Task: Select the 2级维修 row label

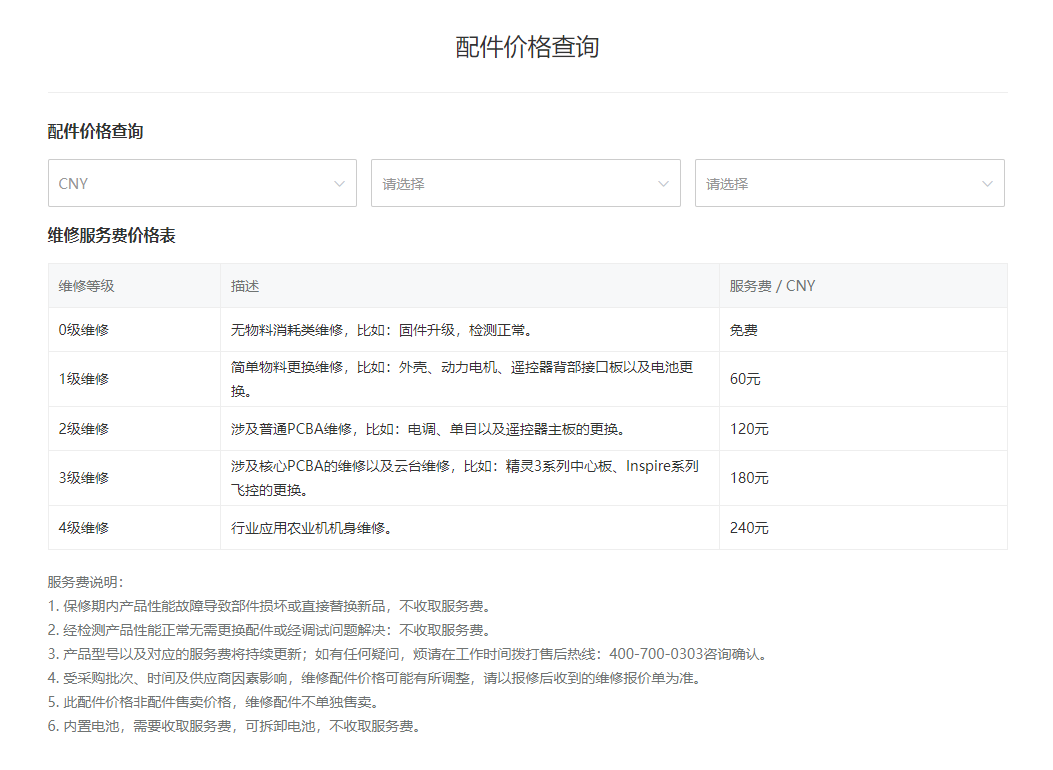Action: 84,428
